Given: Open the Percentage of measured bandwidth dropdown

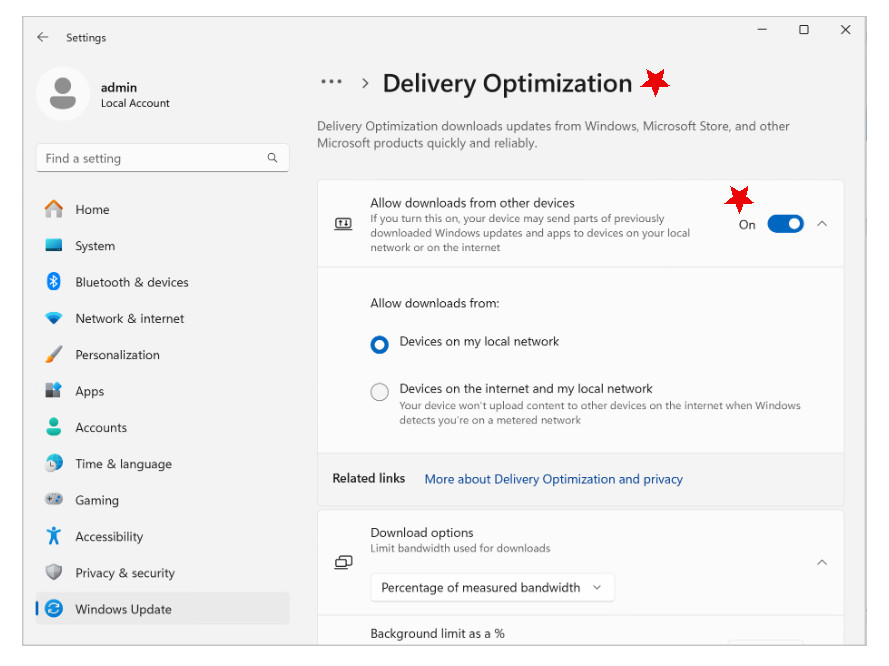Looking at the screenshot, I should (x=492, y=587).
